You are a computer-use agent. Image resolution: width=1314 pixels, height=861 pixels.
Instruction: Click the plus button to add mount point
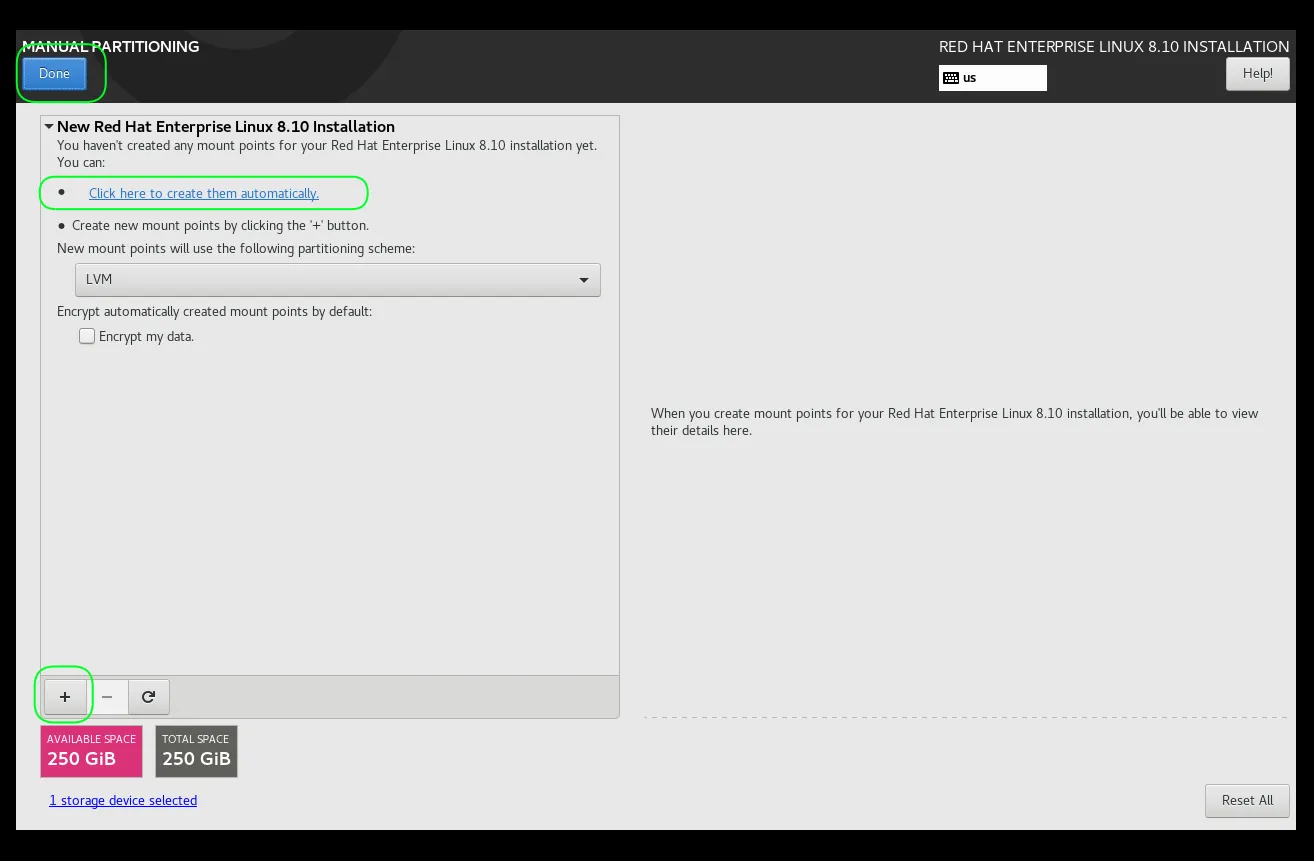(65, 697)
